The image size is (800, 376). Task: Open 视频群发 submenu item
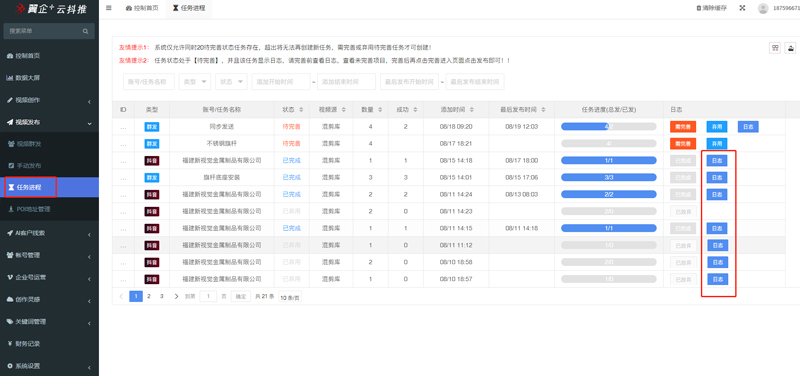click(x=49, y=144)
